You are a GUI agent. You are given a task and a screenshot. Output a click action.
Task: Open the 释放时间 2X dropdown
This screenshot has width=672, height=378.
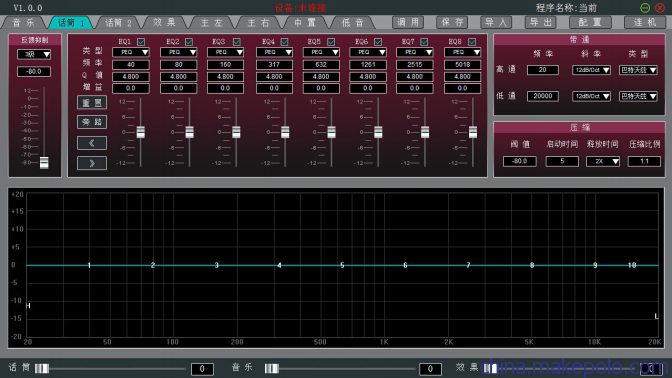(x=603, y=162)
